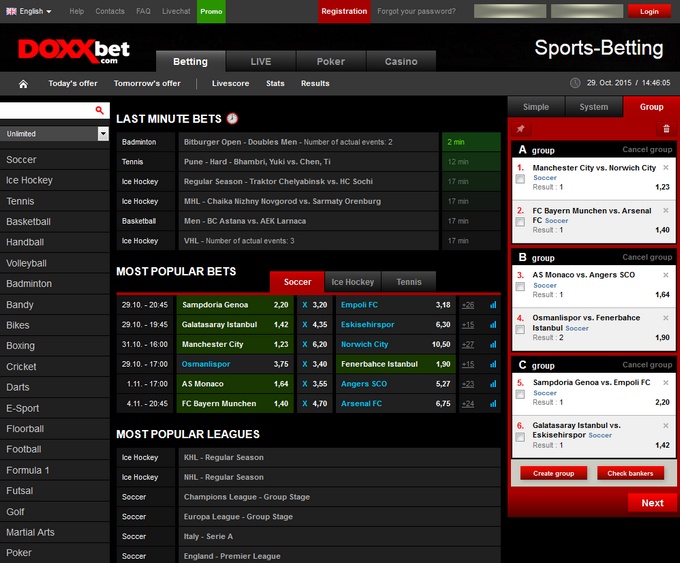Open the English language dropdown

29,11
